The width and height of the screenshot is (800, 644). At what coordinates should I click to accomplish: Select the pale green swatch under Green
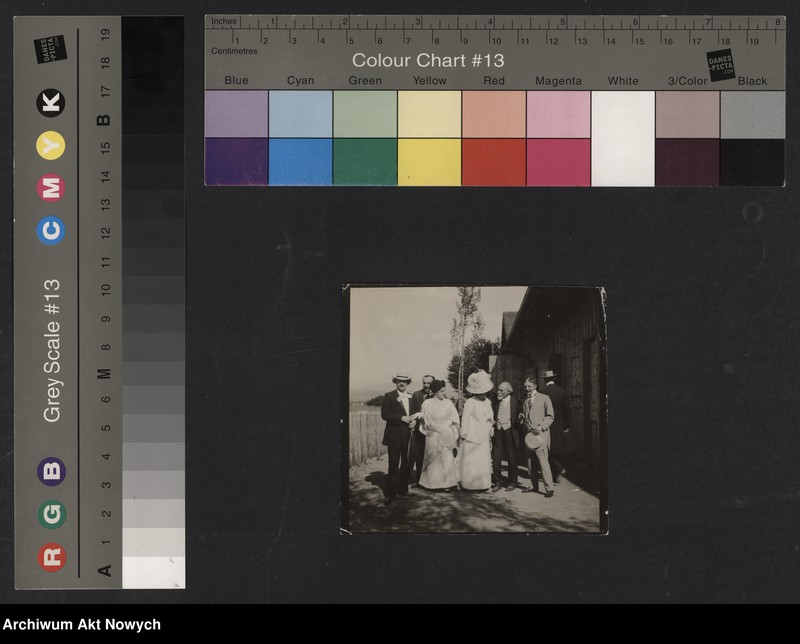(x=365, y=114)
